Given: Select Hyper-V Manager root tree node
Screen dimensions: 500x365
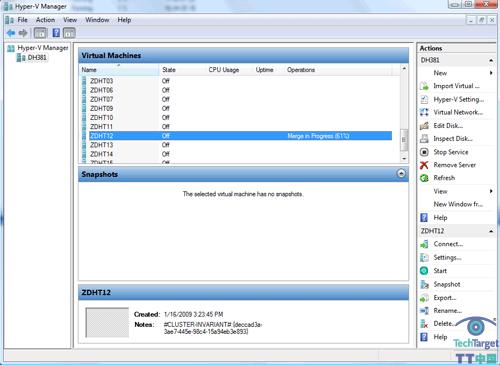Looking at the screenshot, I should 43,48.
